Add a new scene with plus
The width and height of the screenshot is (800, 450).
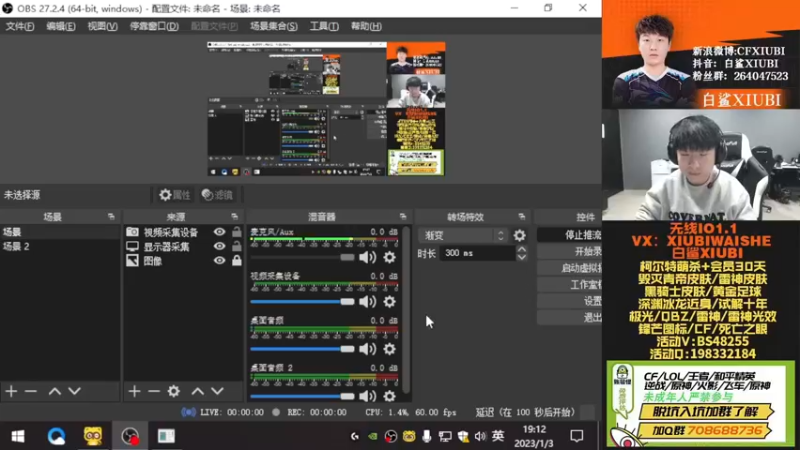pos(11,391)
